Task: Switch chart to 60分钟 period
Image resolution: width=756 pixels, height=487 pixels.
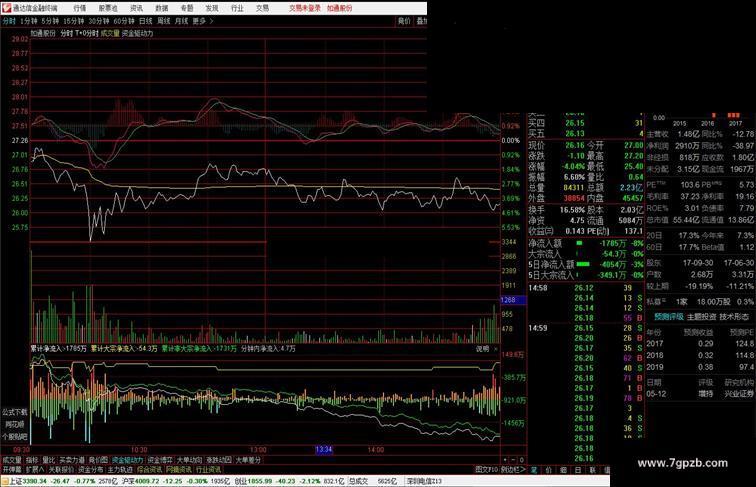Action: 124,21
